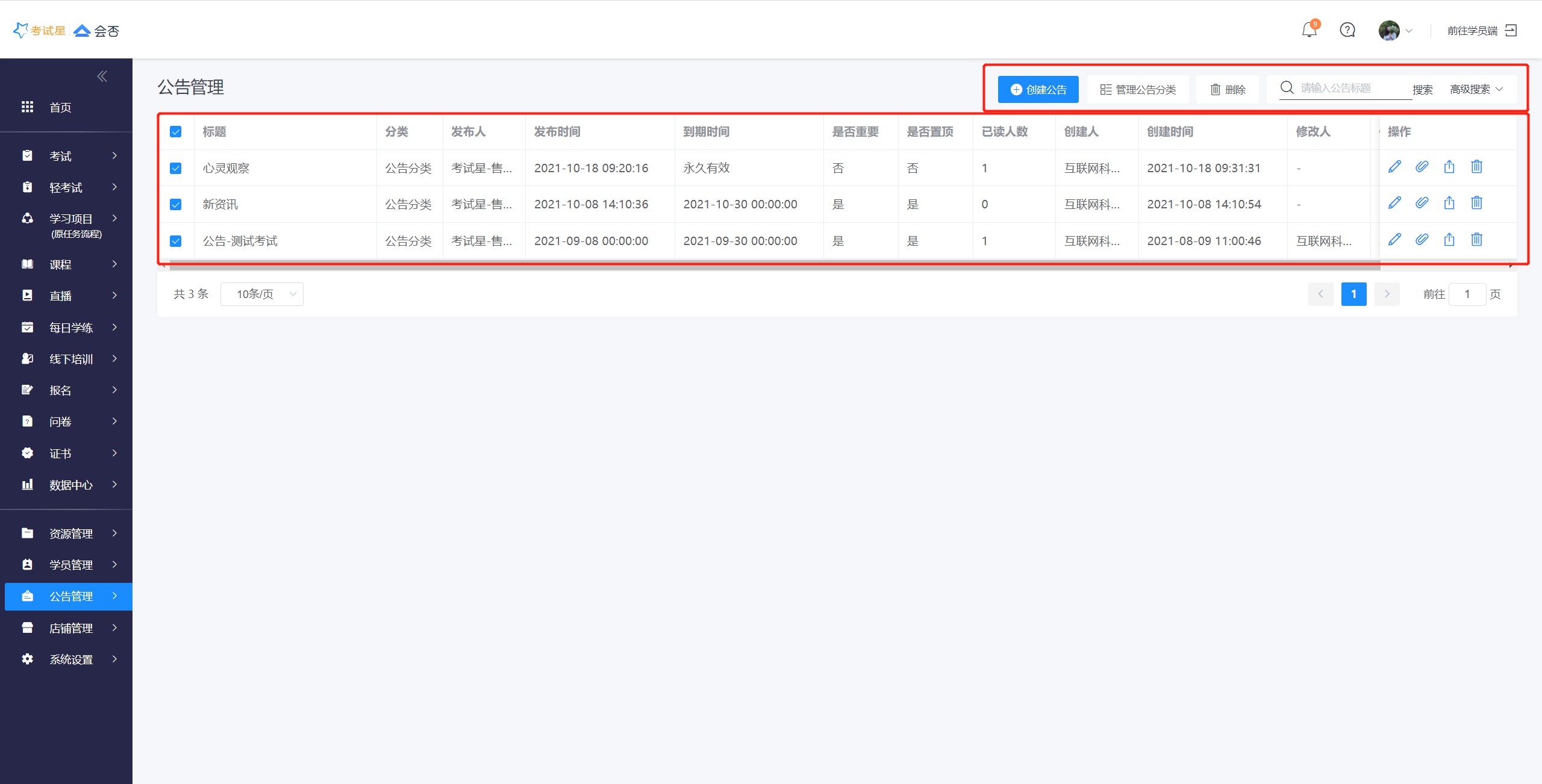Image resolution: width=1542 pixels, height=784 pixels.
Task: Click the search magnifier icon
Action: click(1287, 88)
